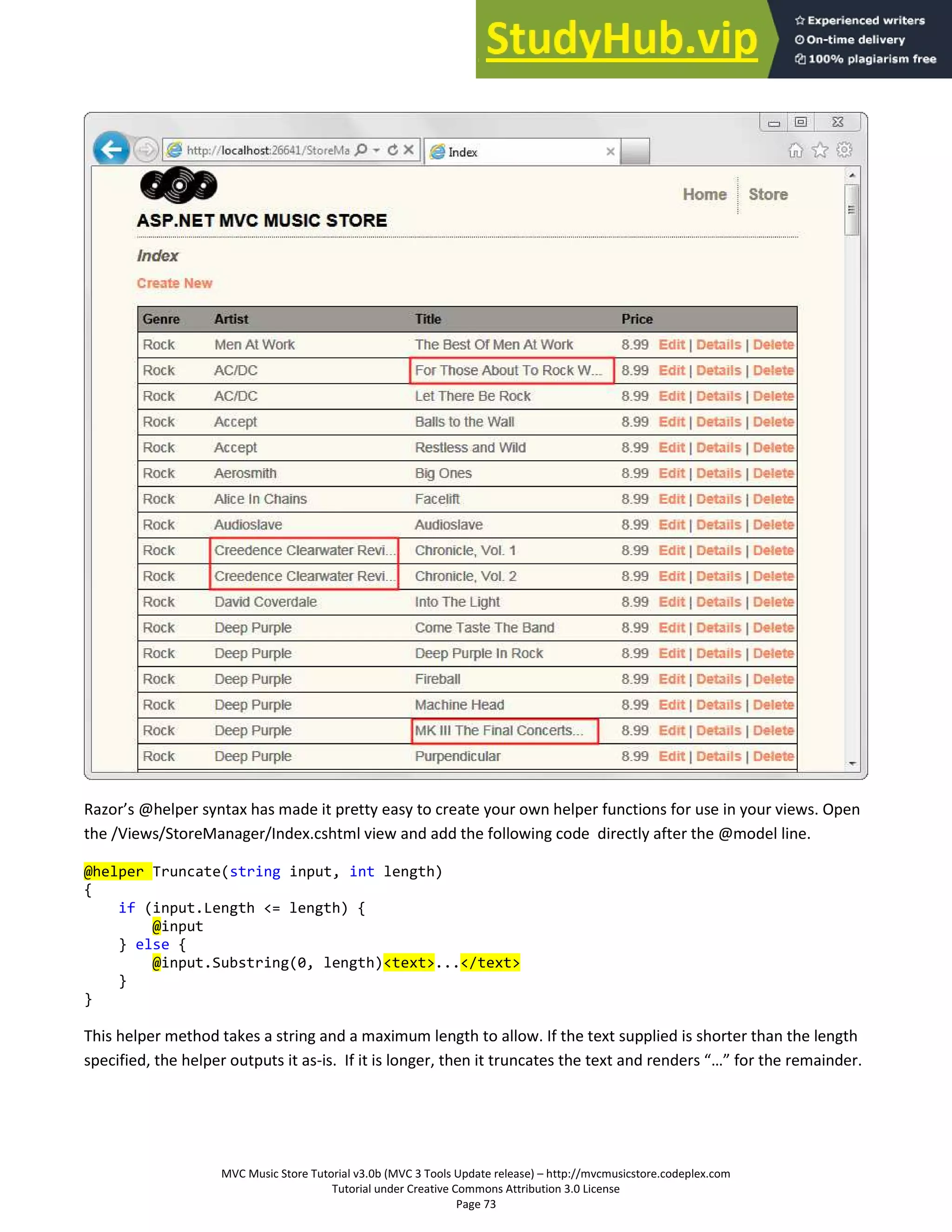The height and width of the screenshot is (1232, 952).
Task: Click the Title column header
Action: tap(428, 319)
